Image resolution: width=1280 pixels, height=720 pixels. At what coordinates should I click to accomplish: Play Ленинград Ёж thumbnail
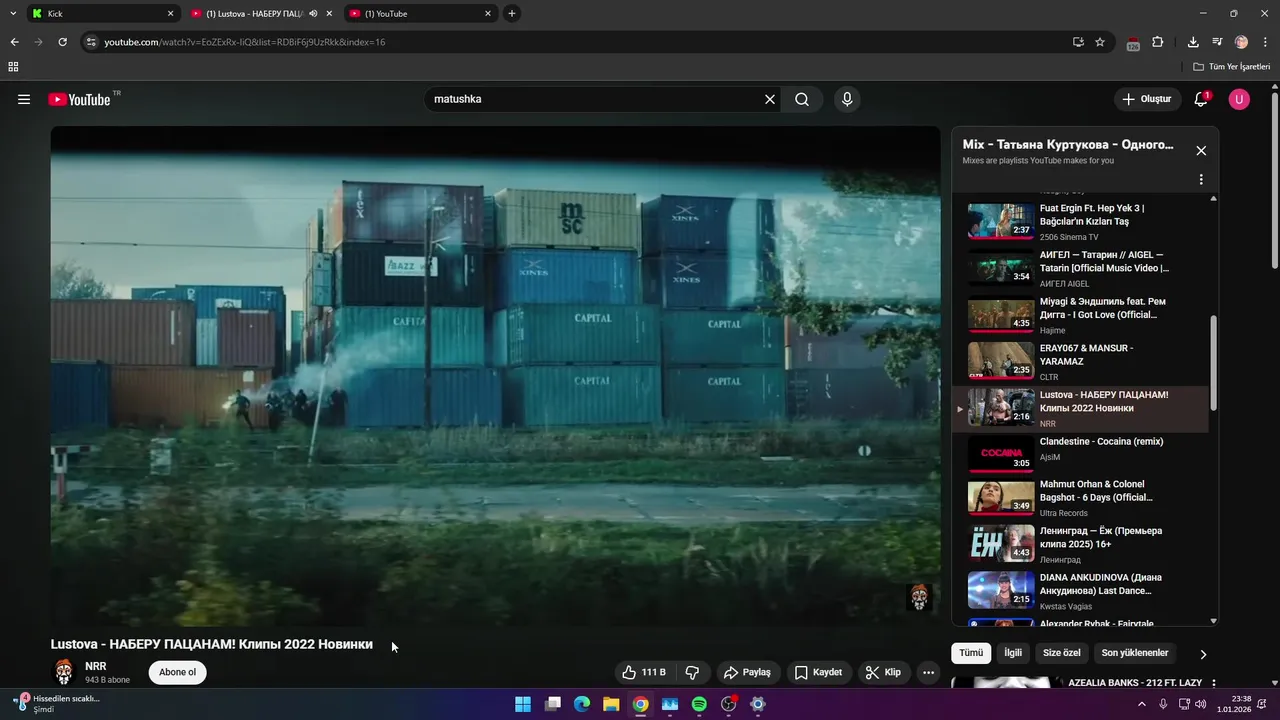(x=1001, y=543)
